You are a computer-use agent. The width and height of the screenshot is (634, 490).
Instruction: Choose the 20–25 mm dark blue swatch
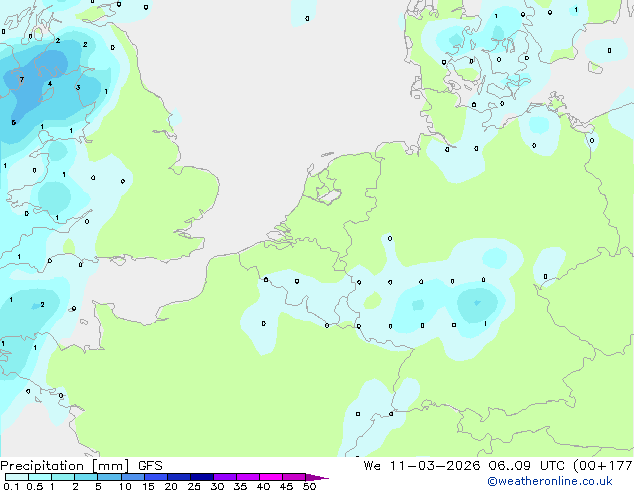[x=178, y=477]
